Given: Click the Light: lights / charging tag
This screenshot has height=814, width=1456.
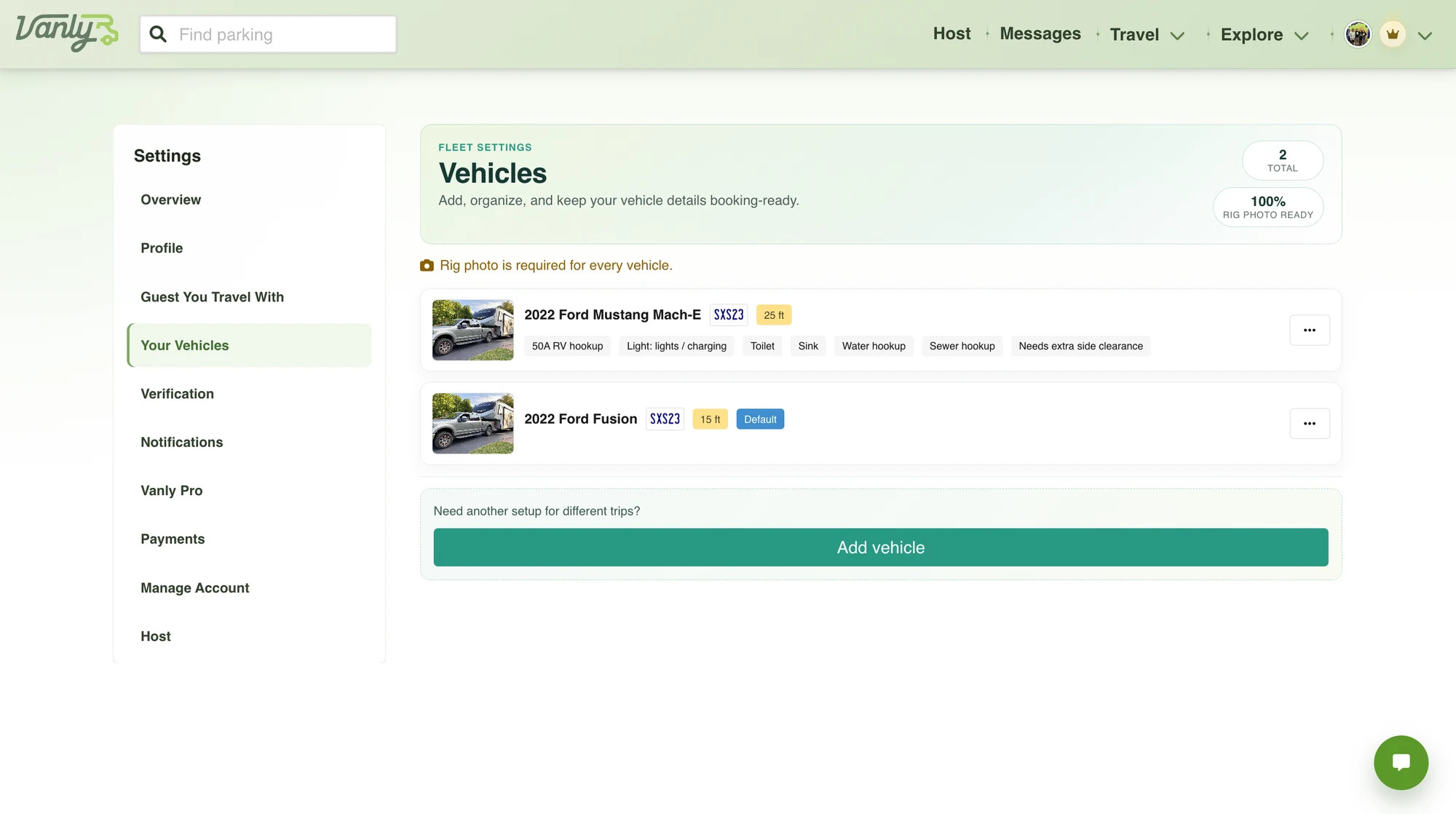Looking at the screenshot, I should pos(676,346).
